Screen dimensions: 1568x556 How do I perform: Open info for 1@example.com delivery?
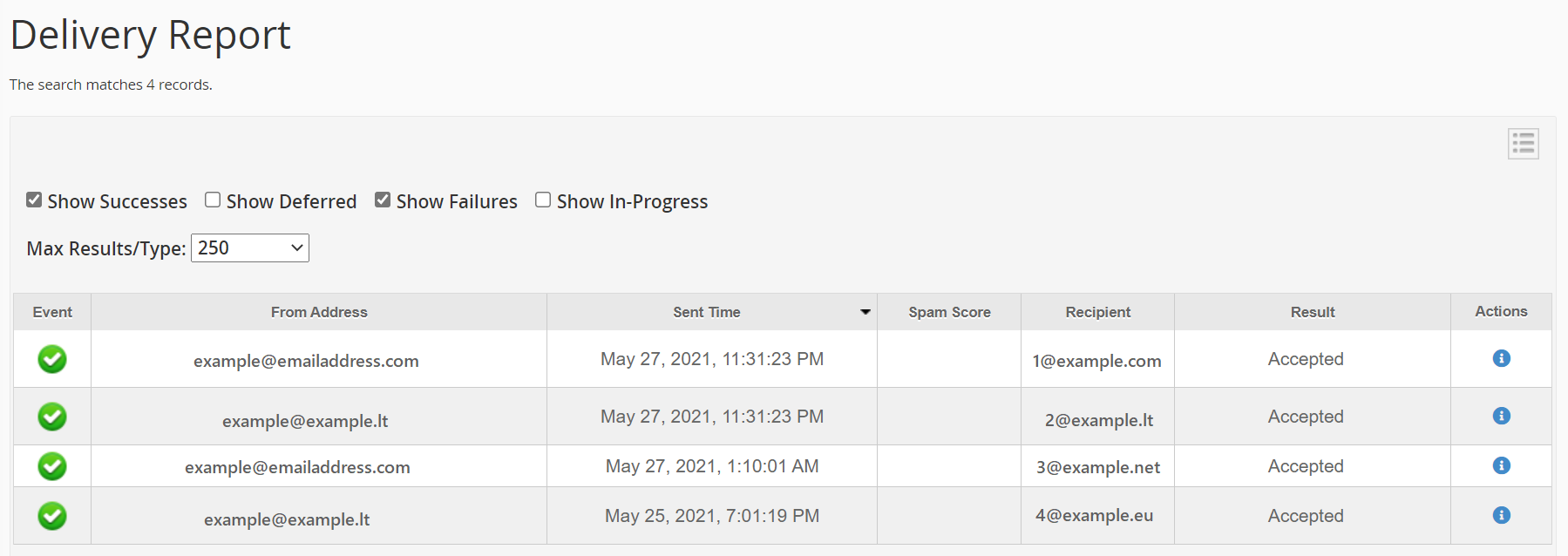pyautogui.click(x=1501, y=358)
